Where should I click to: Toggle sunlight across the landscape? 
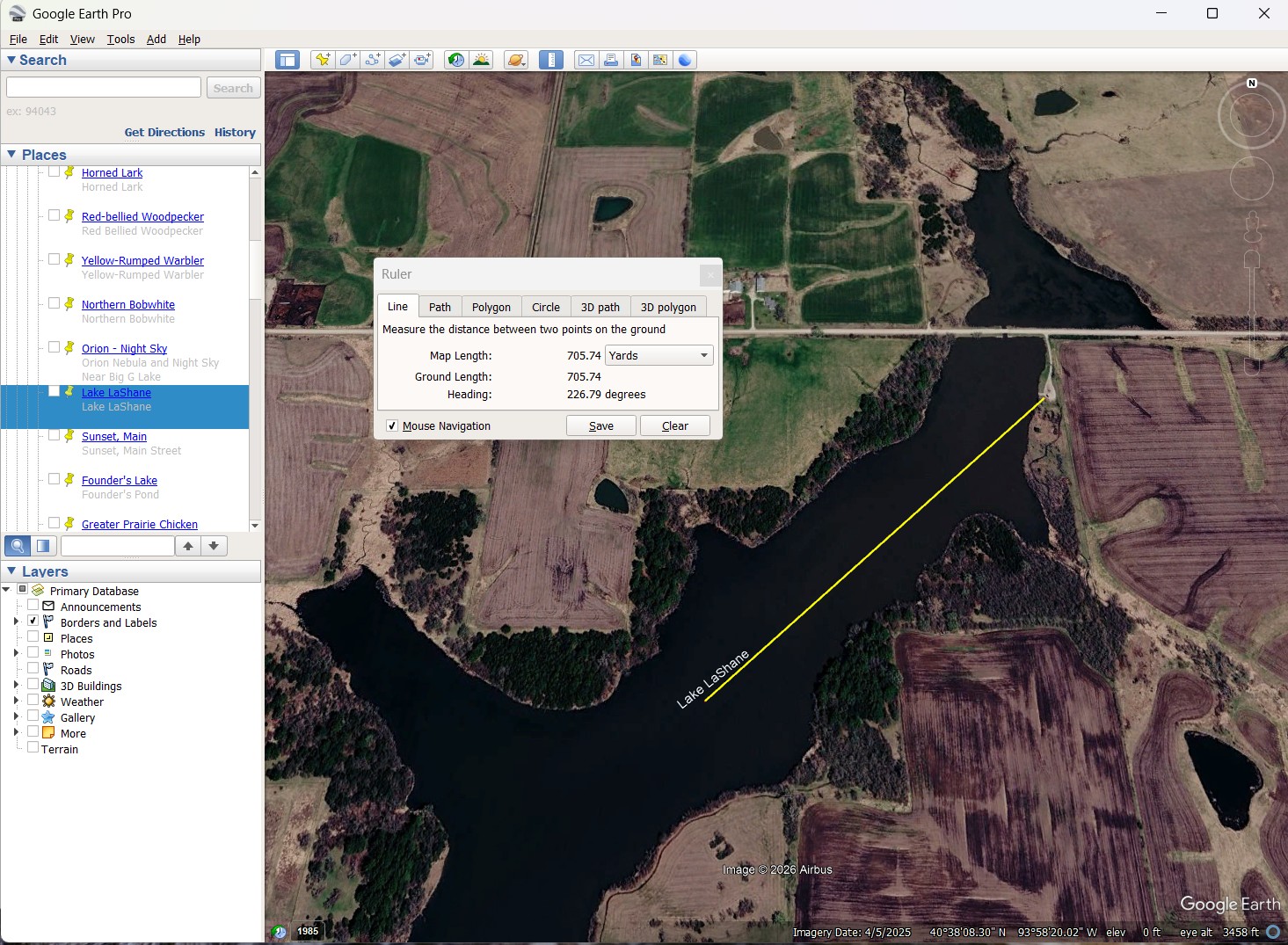coord(481,60)
